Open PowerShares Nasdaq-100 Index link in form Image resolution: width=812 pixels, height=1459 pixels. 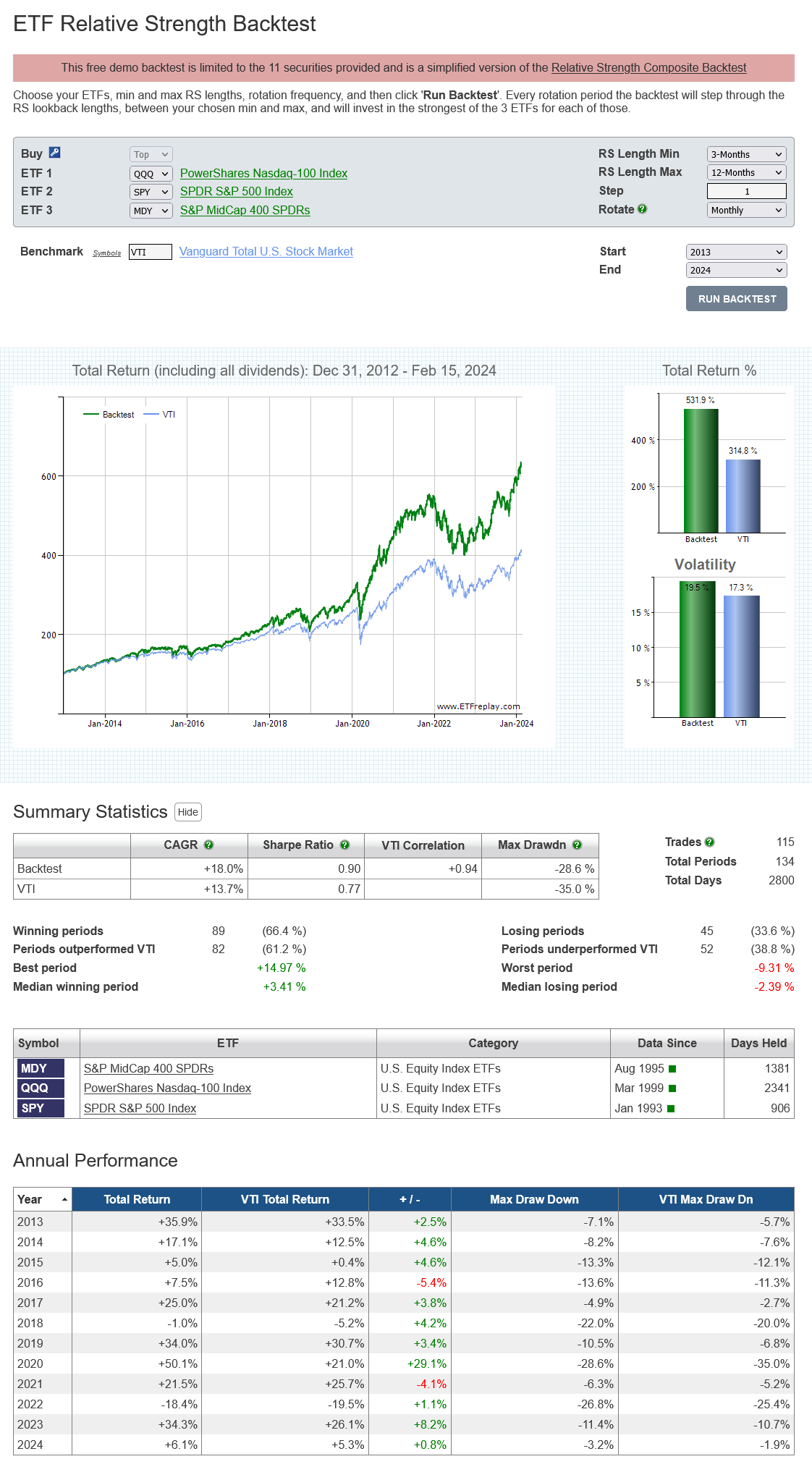[263, 174]
